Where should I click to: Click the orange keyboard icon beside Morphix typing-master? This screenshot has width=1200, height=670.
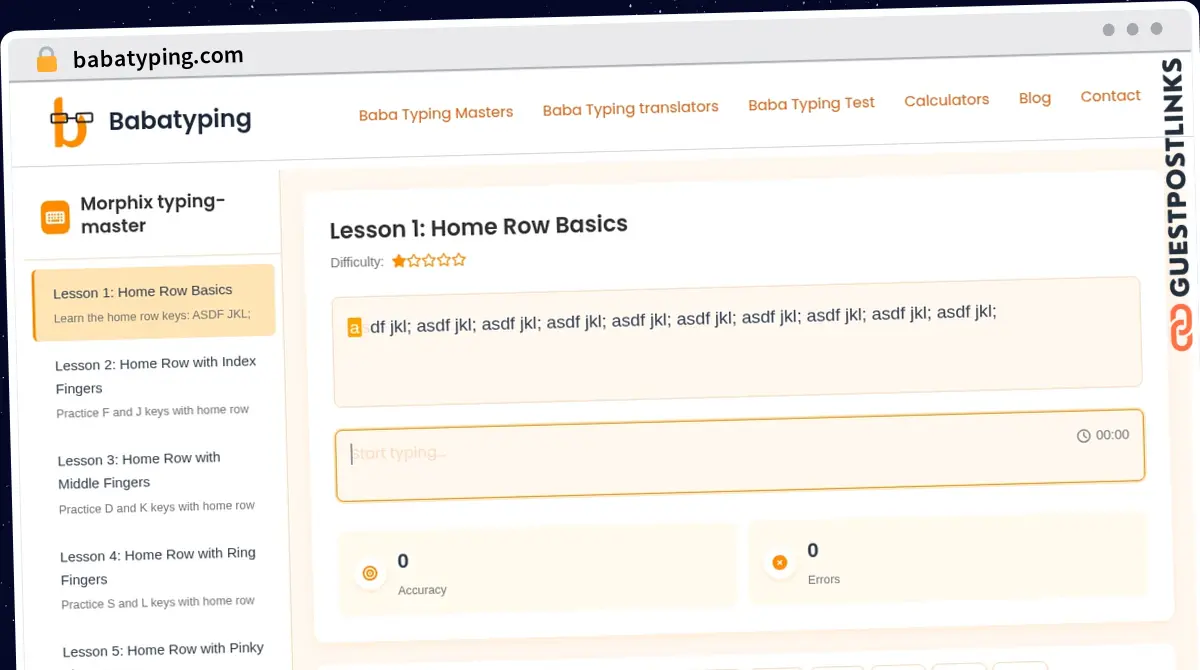click(x=54, y=217)
